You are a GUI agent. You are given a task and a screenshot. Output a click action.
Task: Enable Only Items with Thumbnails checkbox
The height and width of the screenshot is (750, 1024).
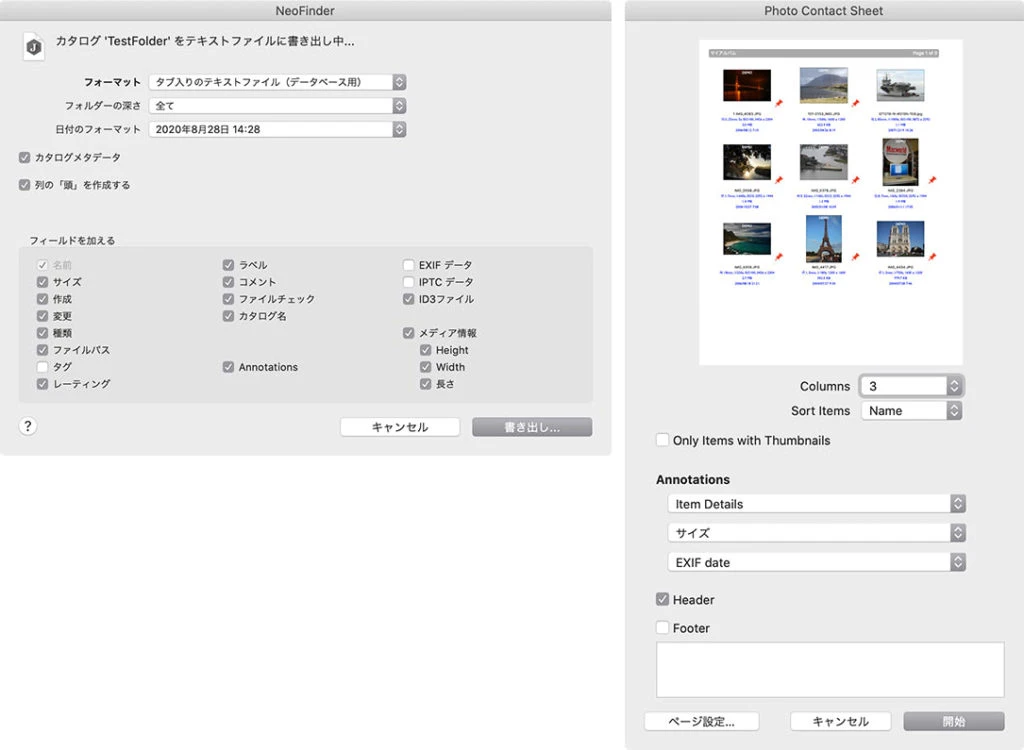(662, 440)
